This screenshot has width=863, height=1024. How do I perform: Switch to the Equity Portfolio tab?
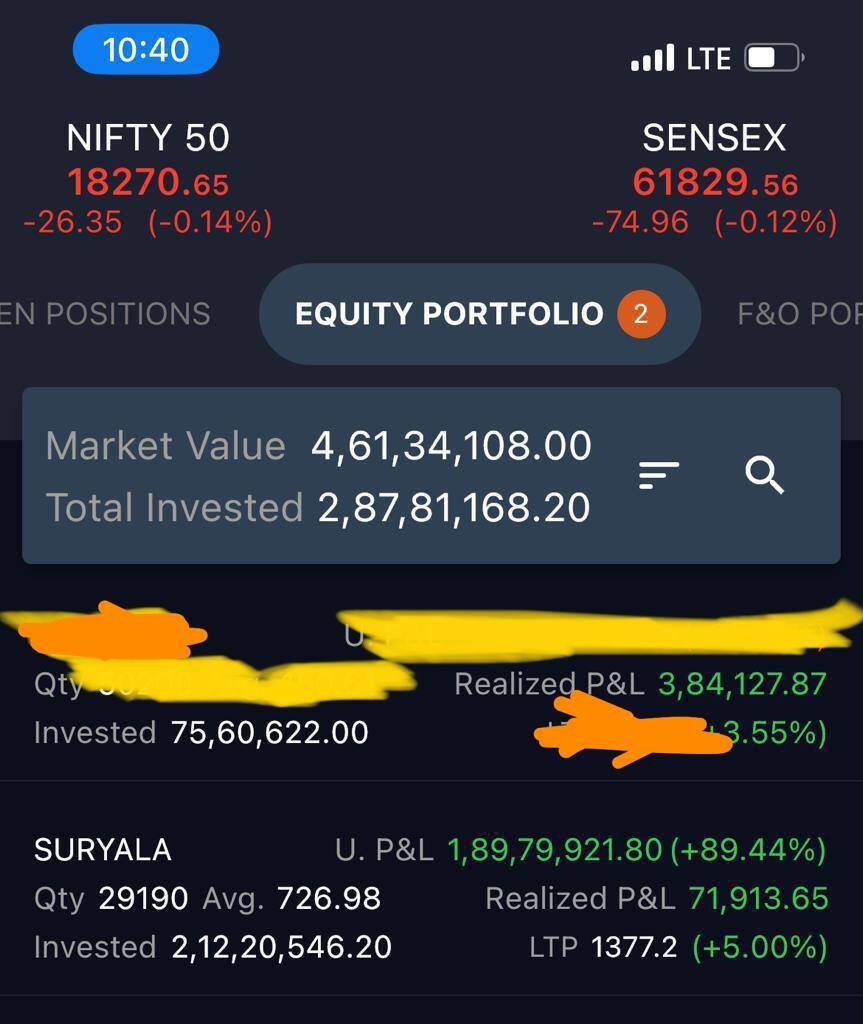449,315
